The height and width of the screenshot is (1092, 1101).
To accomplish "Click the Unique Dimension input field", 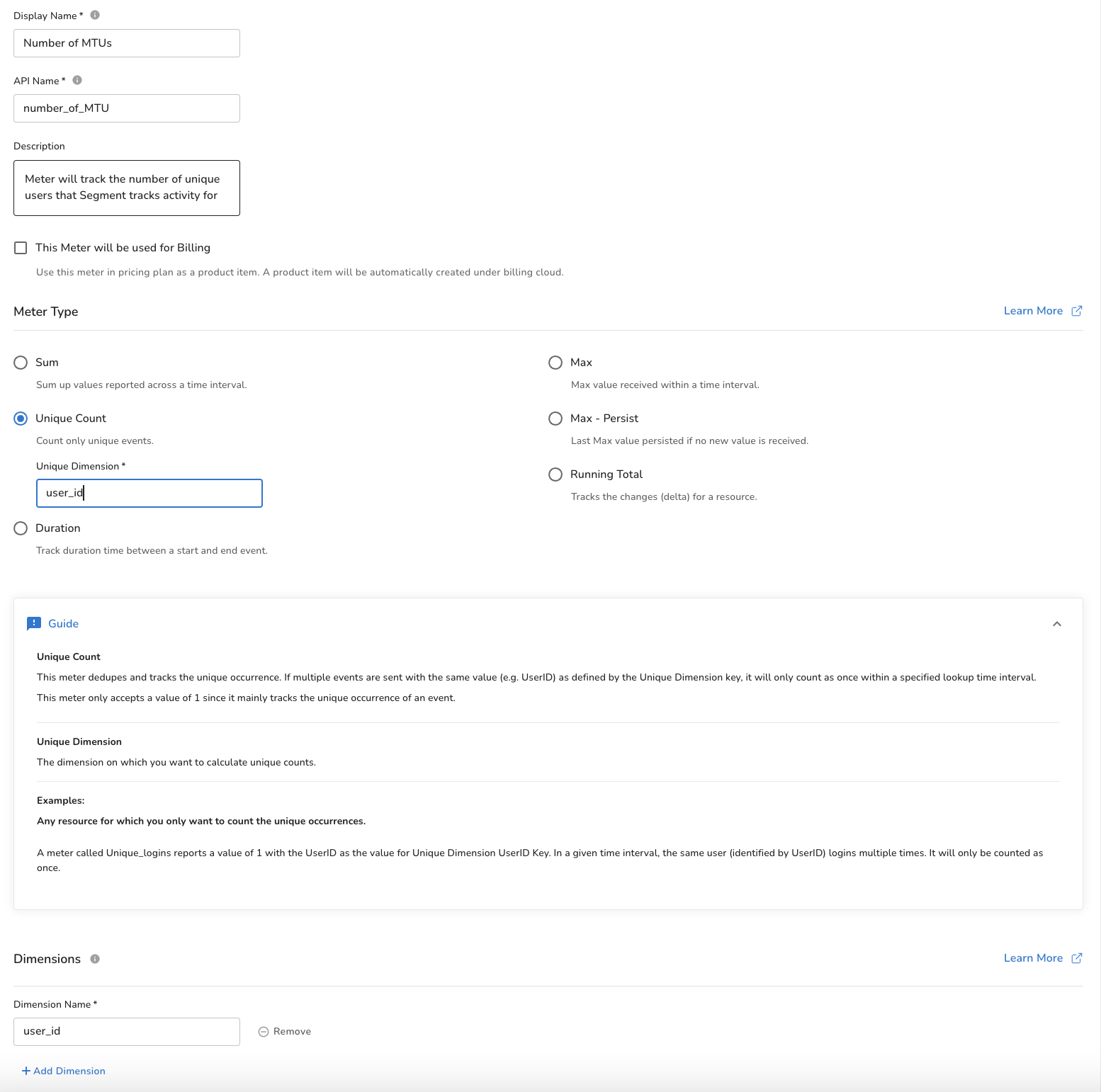I will (x=149, y=493).
